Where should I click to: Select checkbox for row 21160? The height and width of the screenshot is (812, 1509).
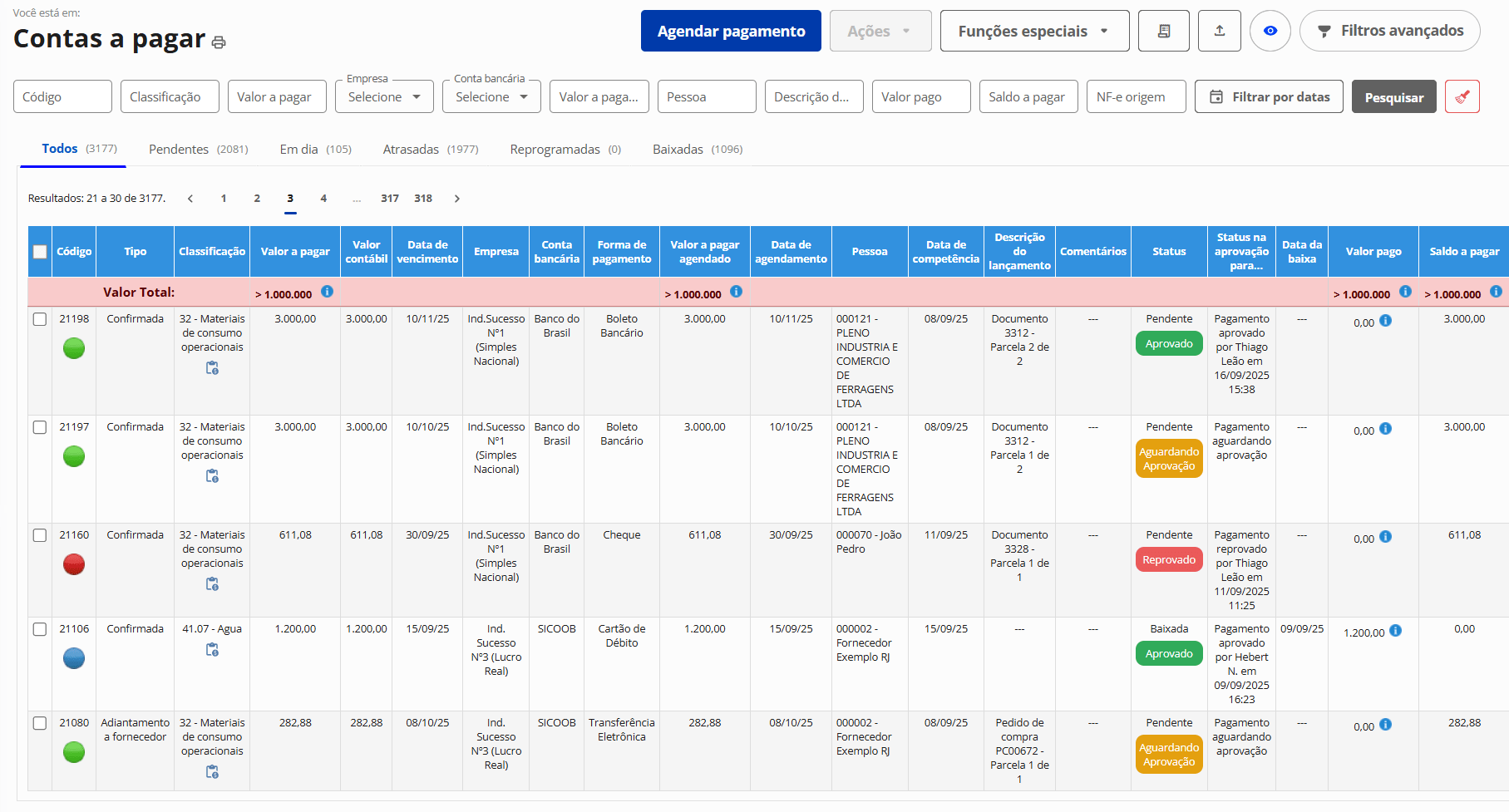point(40,535)
